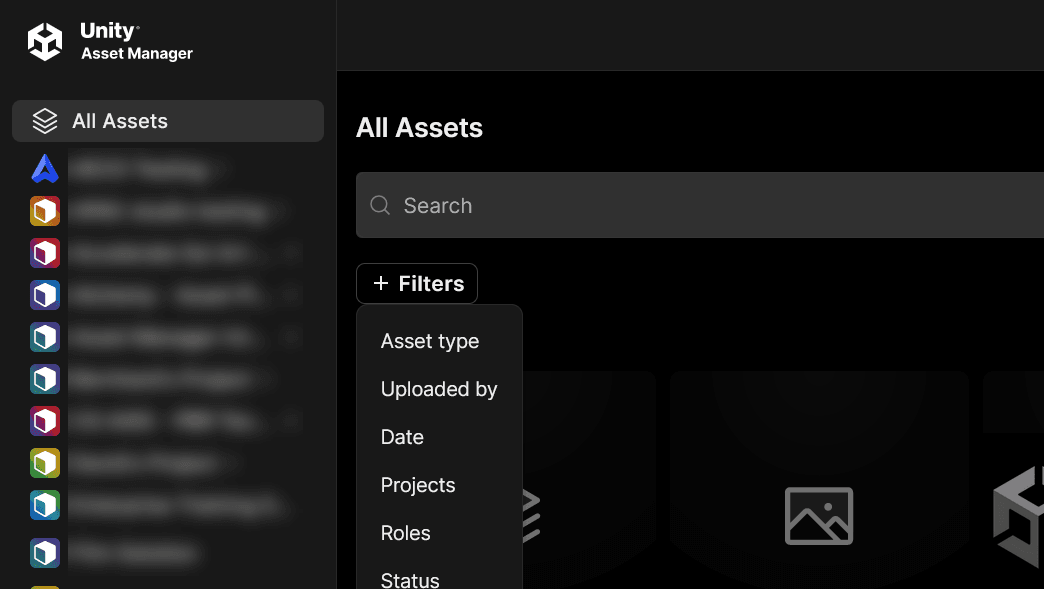Click inside the Search input field
The image size is (1044, 589).
600,205
